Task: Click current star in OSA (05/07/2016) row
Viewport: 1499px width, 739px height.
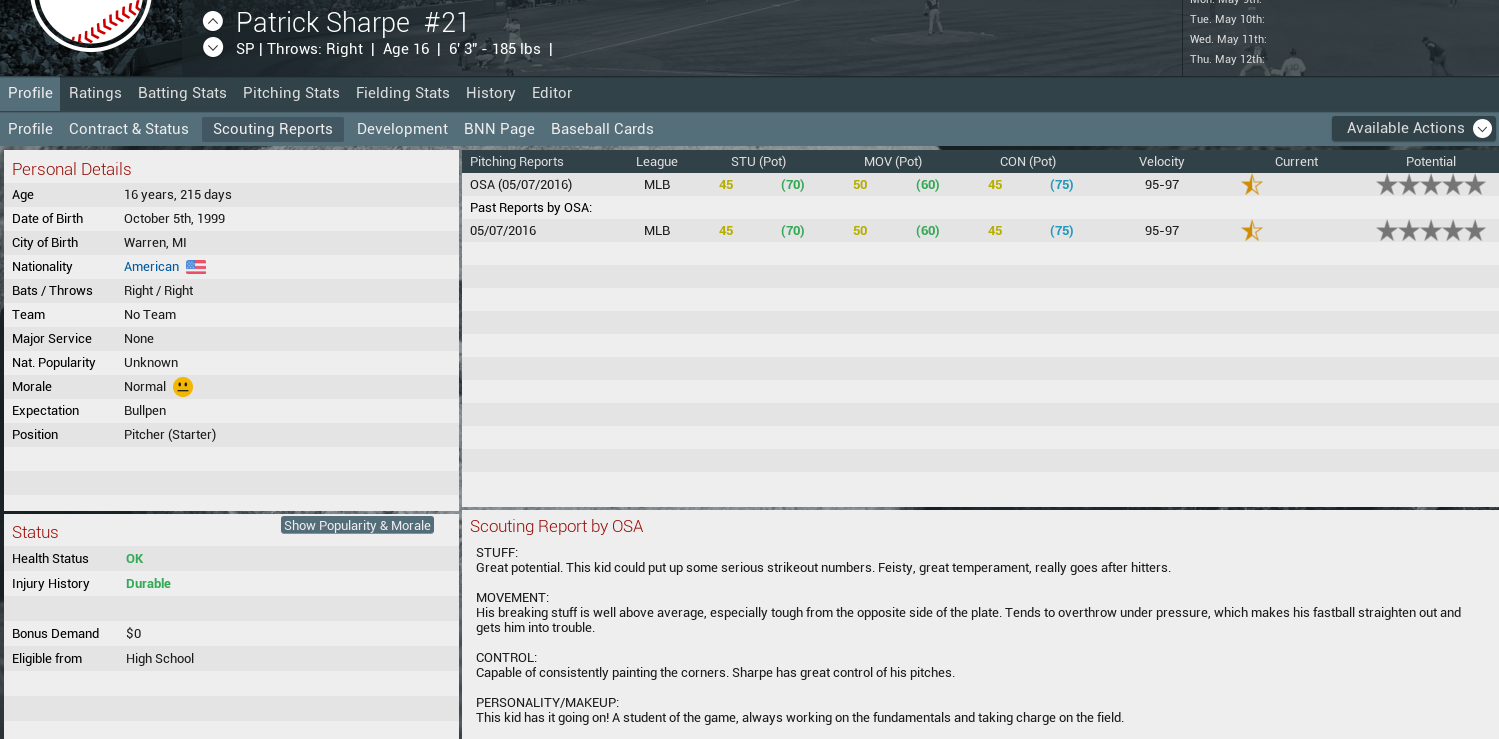Action: pyautogui.click(x=1252, y=185)
